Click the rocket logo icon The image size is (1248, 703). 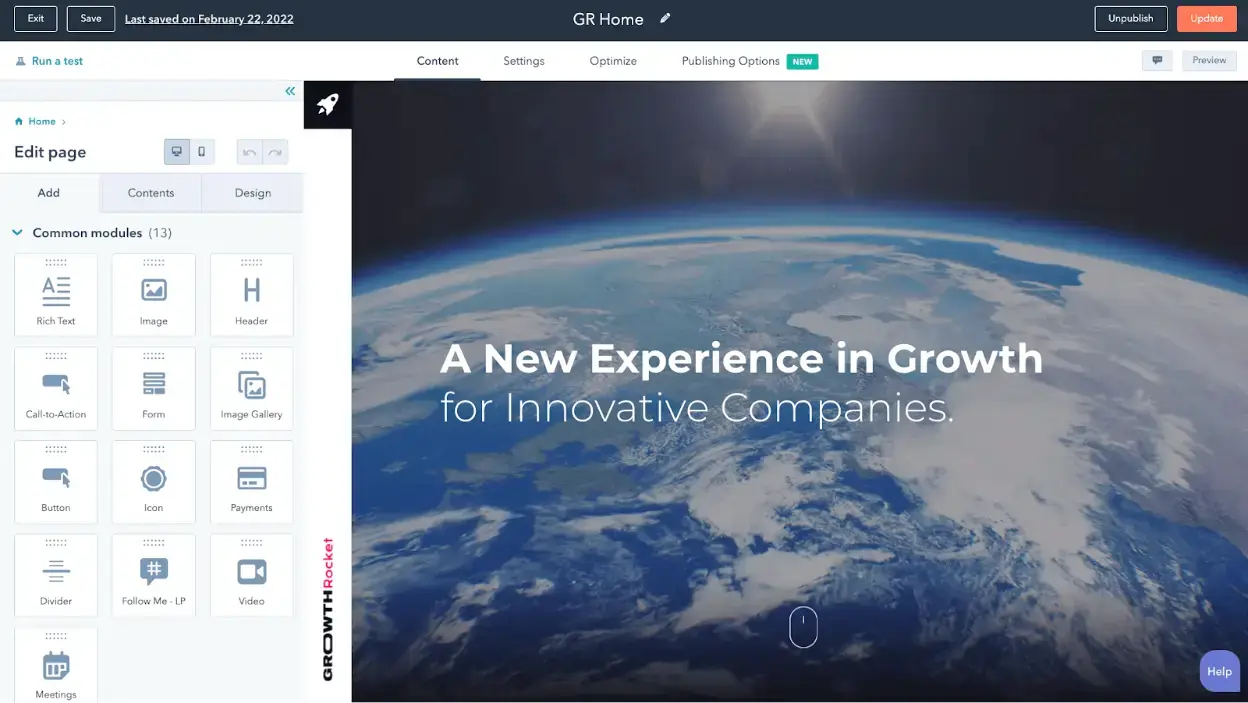click(327, 104)
